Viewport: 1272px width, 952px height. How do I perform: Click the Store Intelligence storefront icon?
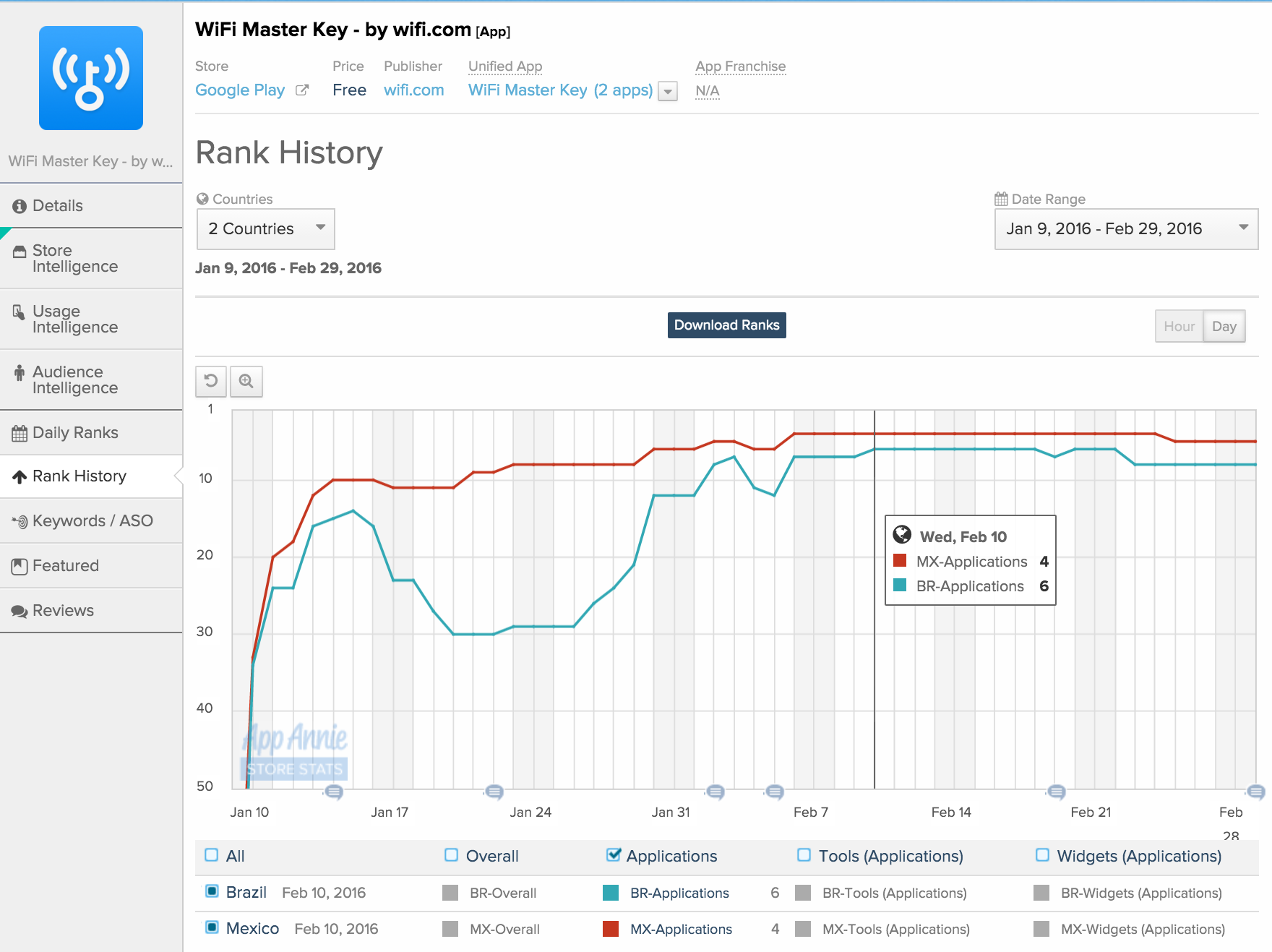pos(20,252)
